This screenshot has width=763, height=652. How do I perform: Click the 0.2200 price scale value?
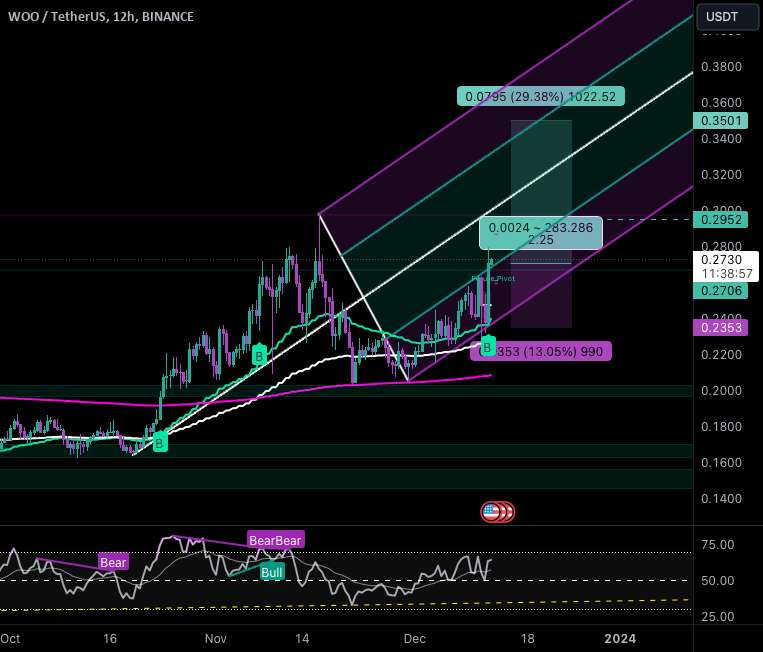(x=721, y=354)
